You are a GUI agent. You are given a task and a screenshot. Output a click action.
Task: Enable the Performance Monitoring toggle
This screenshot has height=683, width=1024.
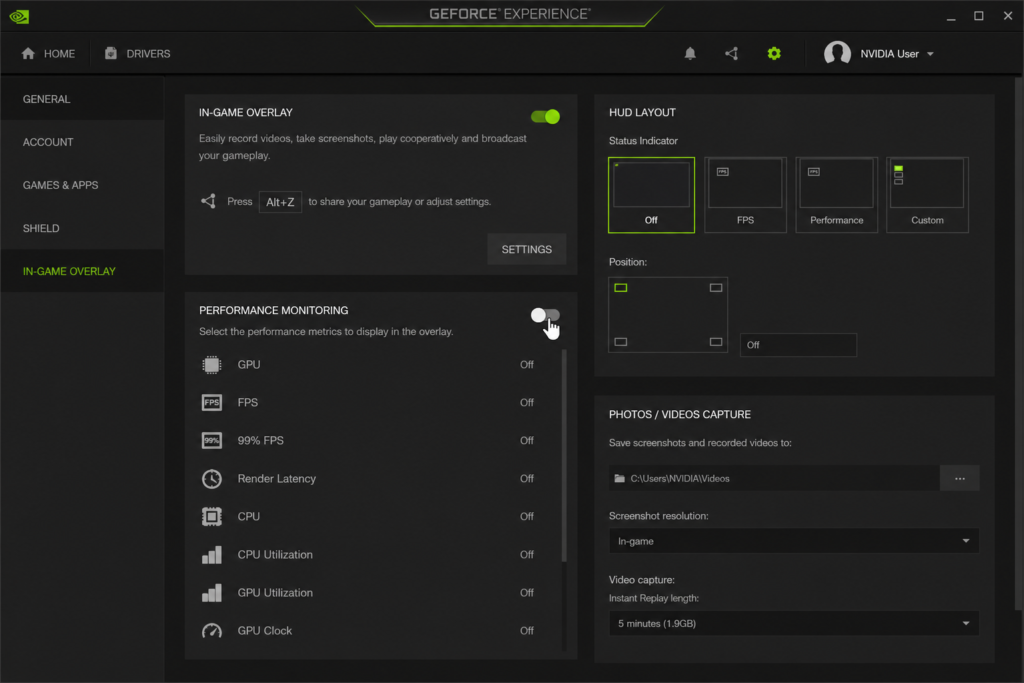coord(545,315)
